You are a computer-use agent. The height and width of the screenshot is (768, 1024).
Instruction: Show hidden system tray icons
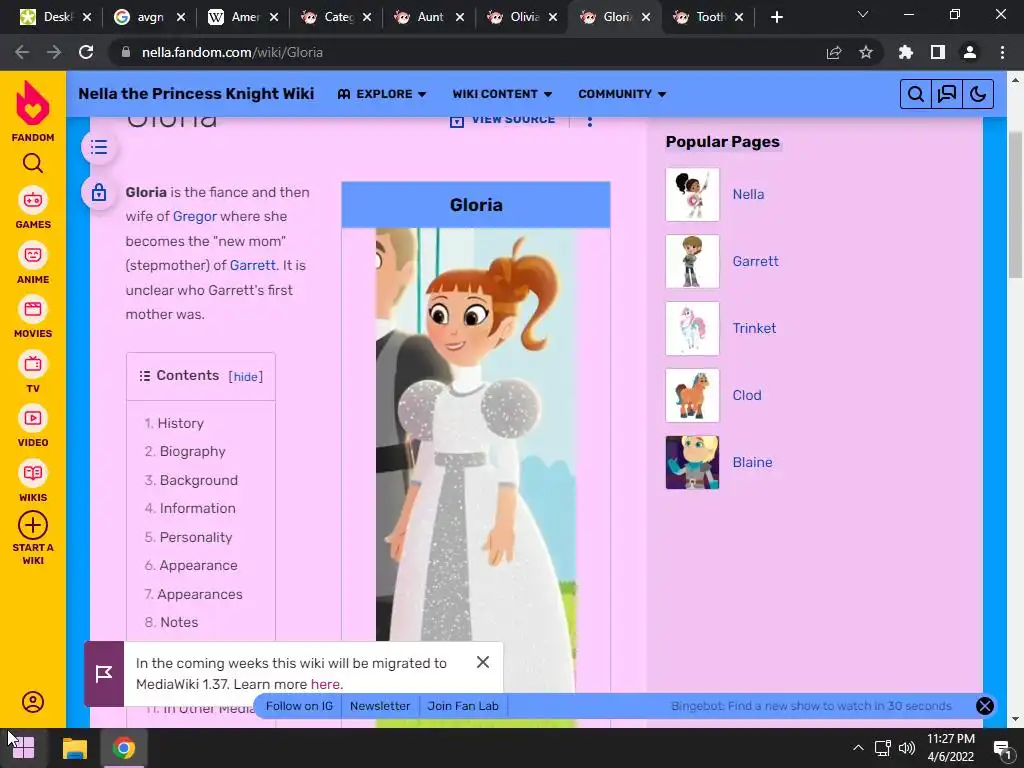(x=858, y=748)
